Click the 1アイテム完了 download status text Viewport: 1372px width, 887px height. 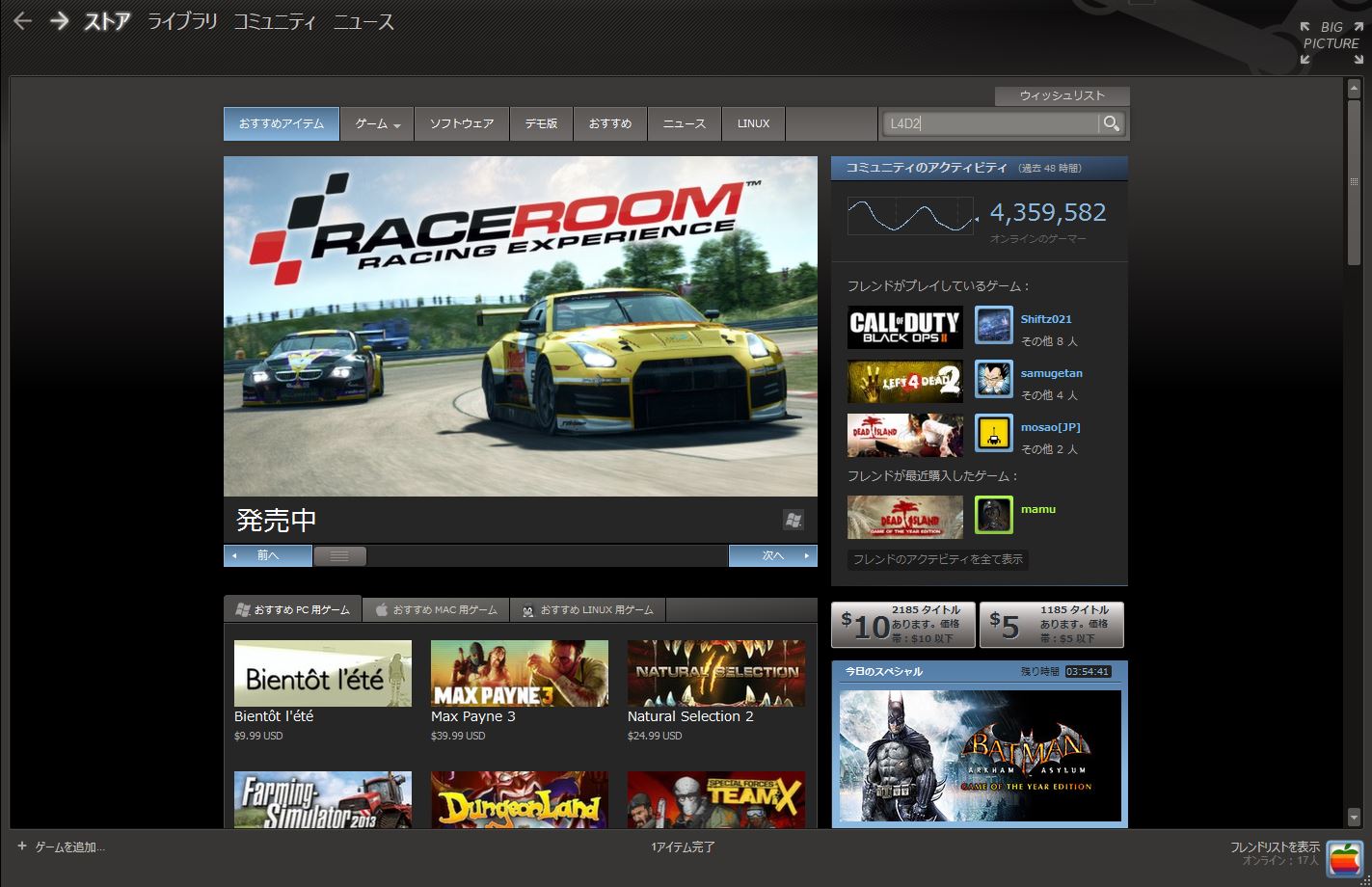coord(684,847)
